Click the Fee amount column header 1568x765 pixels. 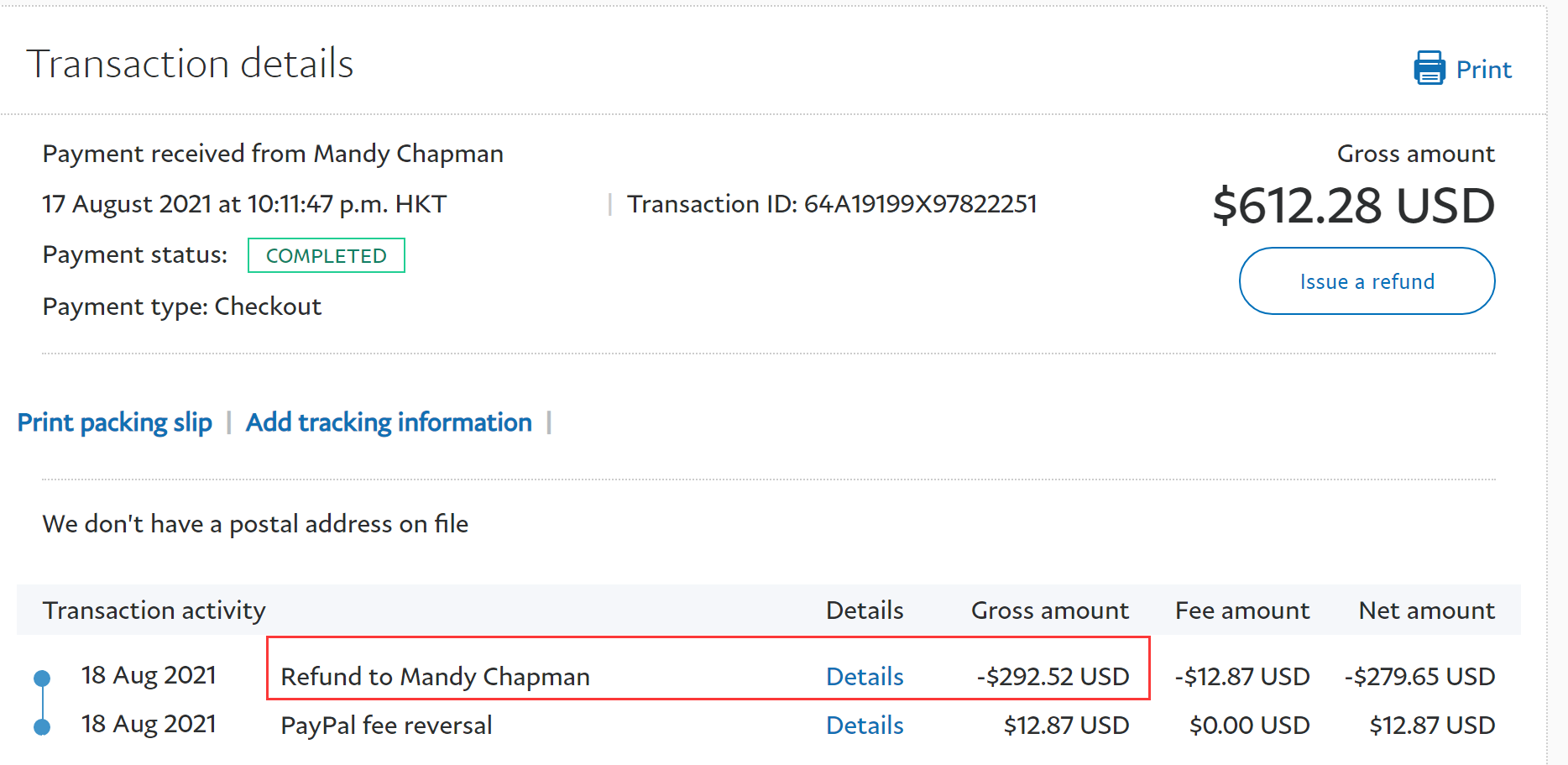point(1241,610)
